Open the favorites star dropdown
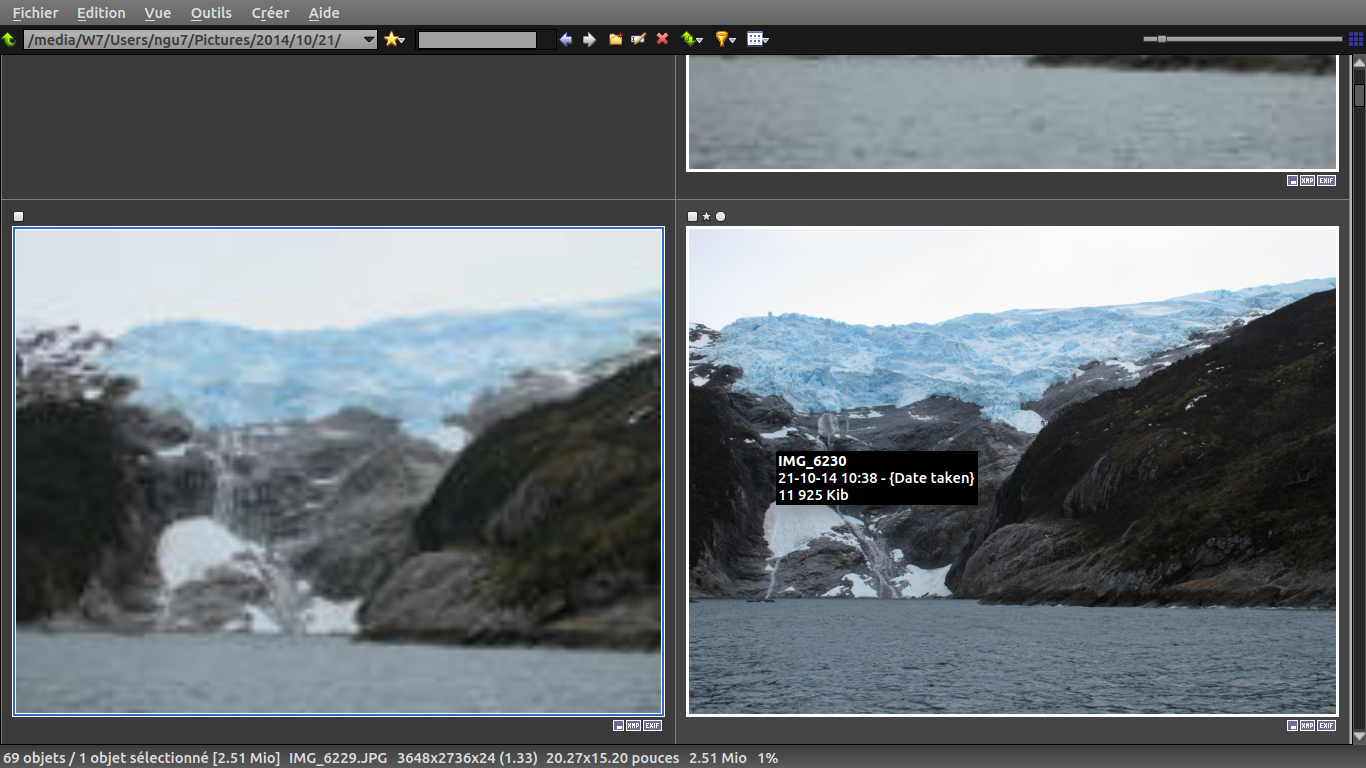The height and width of the screenshot is (768, 1366). point(394,39)
